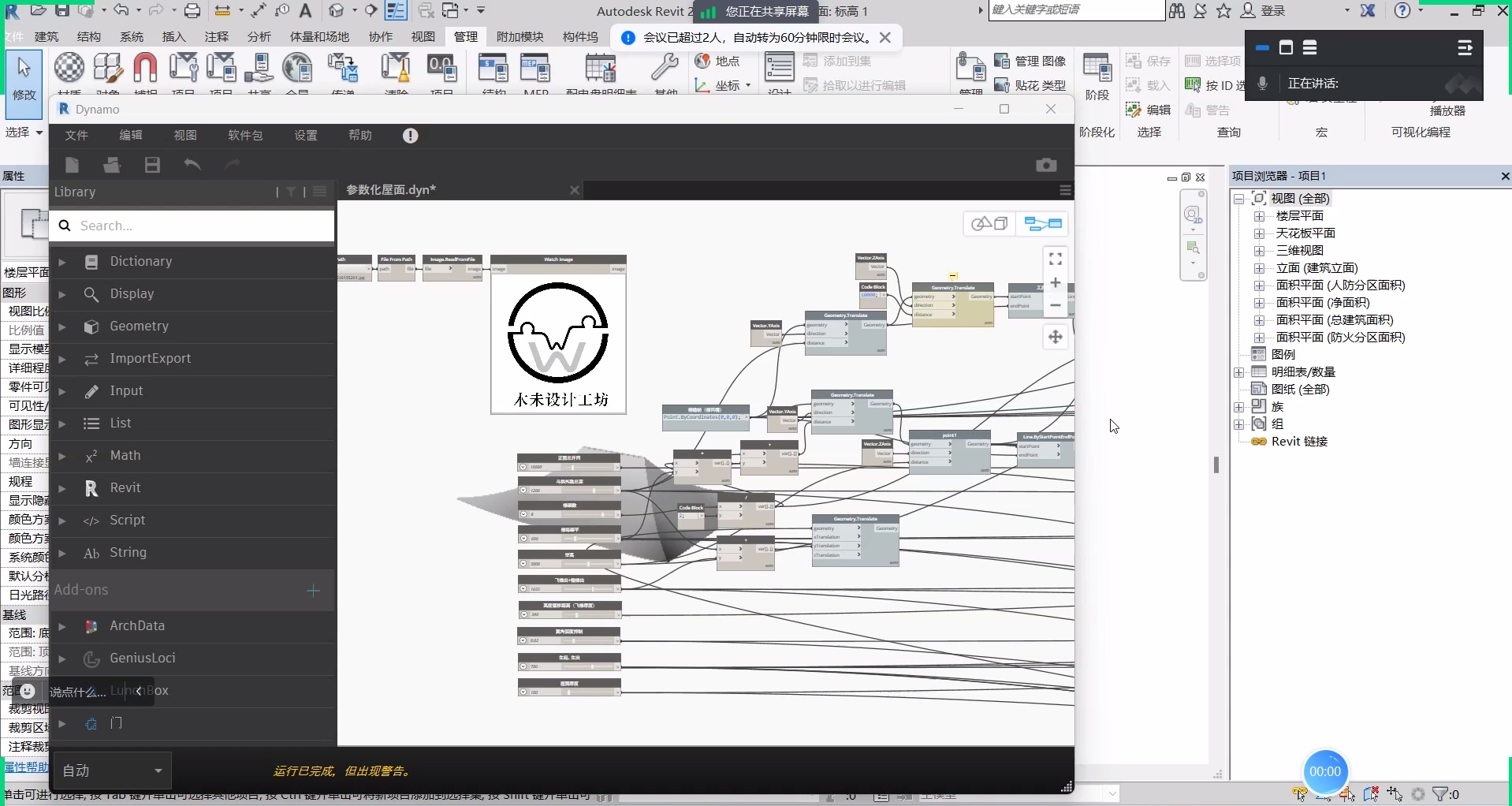Click the 管理 图像 button in the ribbon
Image resolution: width=1512 pixels, height=806 pixels.
[1030, 62]
